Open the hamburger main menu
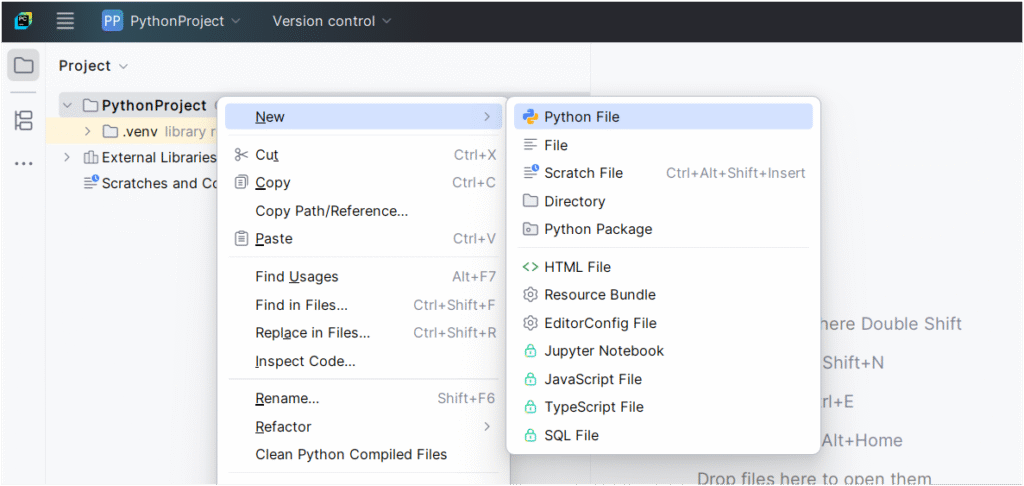 [65, 21]
